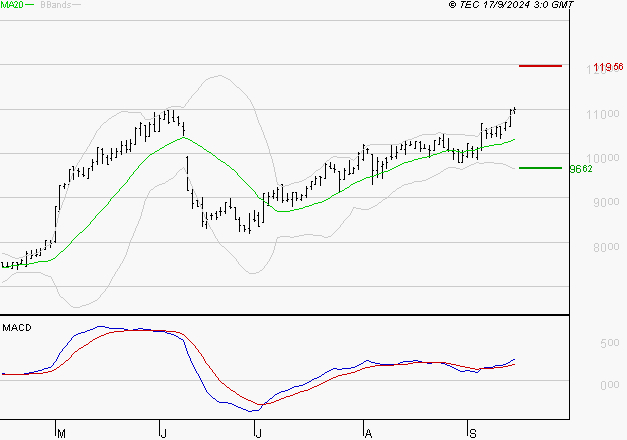Click the TEC 17/9/2024 copyright text
The image size is (627, 440).
tap(511, 5)
